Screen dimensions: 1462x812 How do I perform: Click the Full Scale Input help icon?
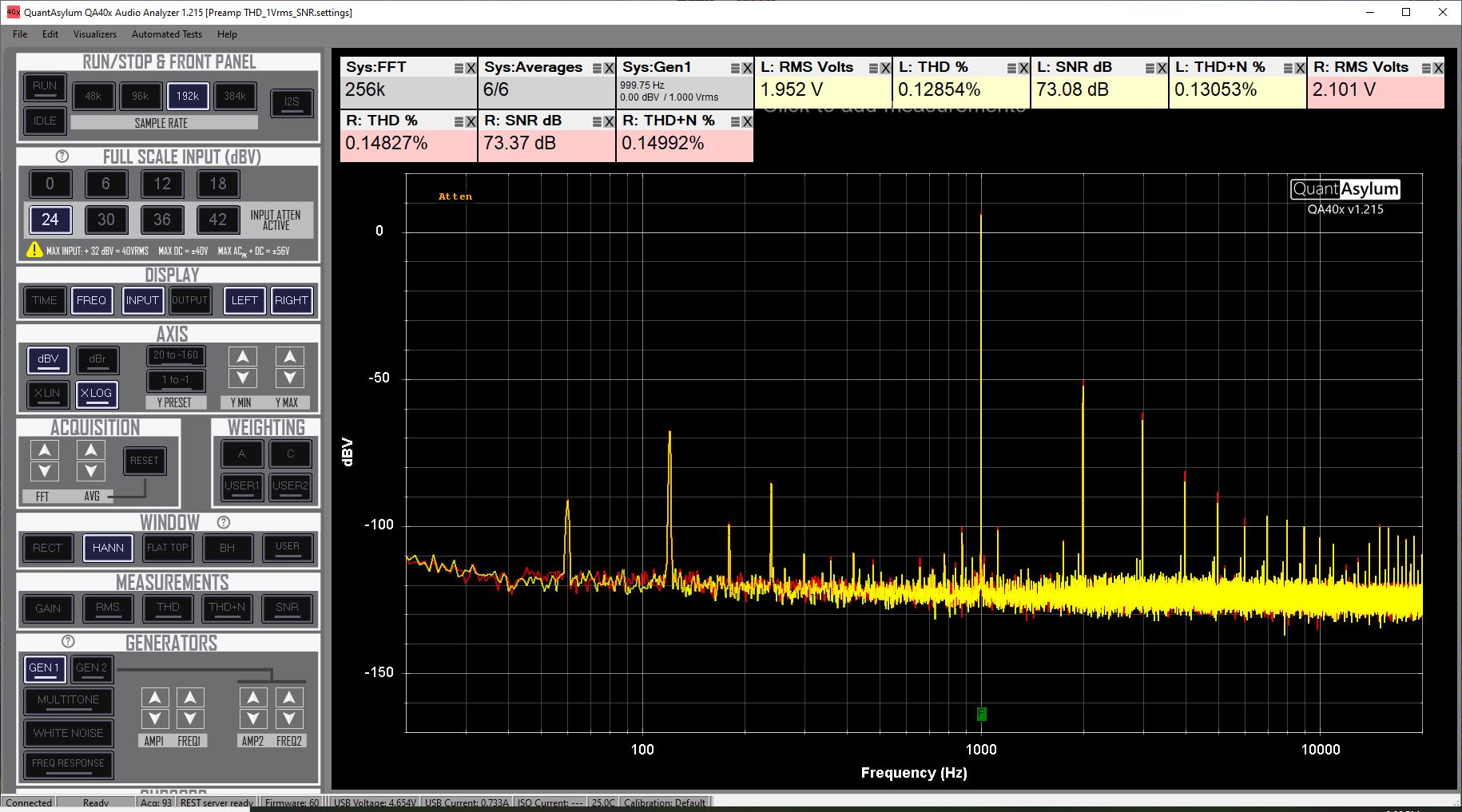tap(62, 156)
